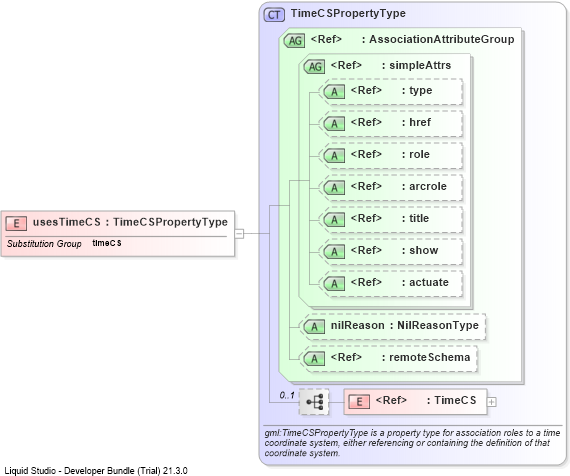Image resolution: width=570 pixels, height=476 pixels.
Task: Click the ': arcrole' attribute label
Action: (424, 186)
